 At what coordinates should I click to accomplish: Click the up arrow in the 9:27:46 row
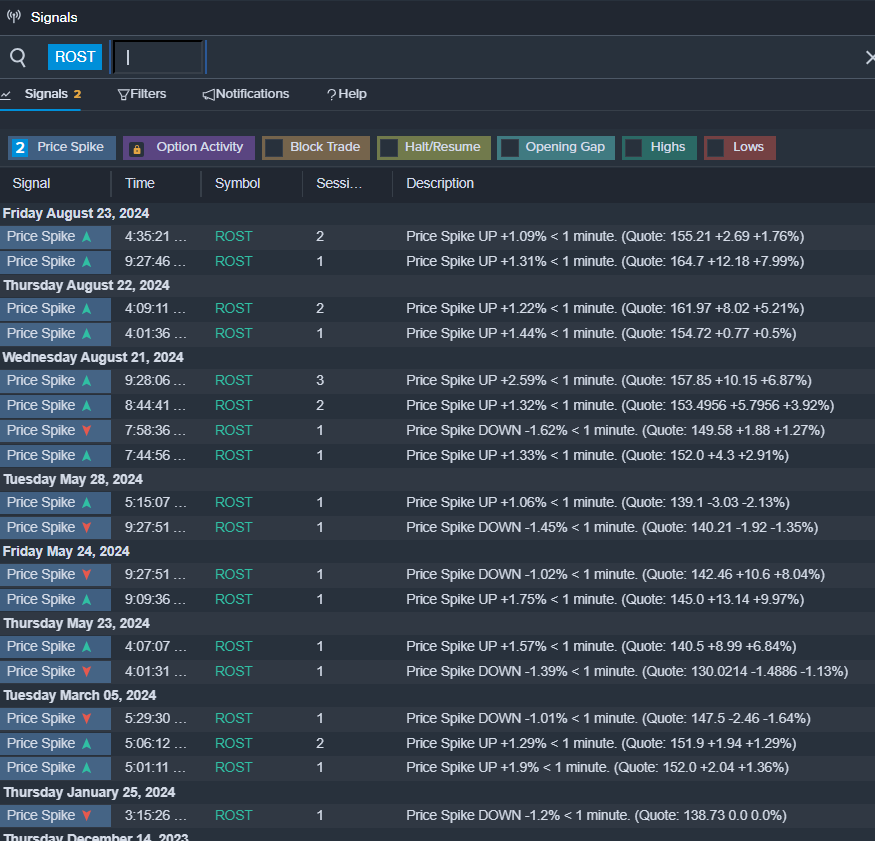coord(86,261)
